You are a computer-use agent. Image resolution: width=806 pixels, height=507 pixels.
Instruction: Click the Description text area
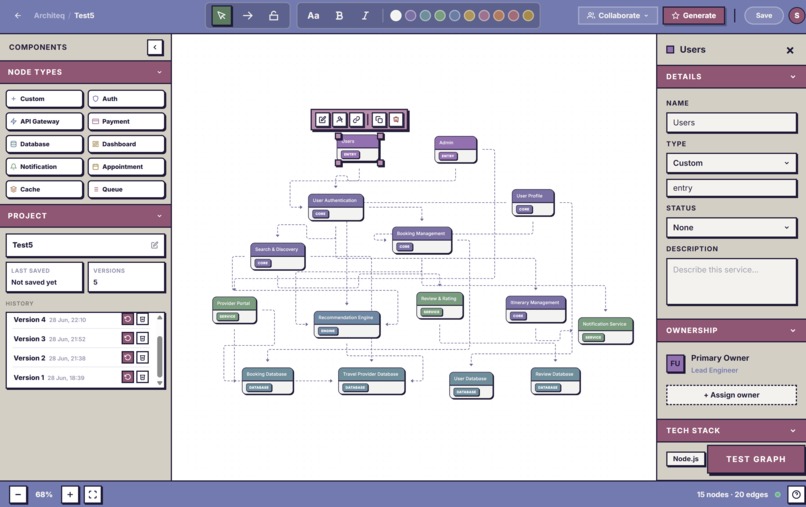[x=731, y=282]
